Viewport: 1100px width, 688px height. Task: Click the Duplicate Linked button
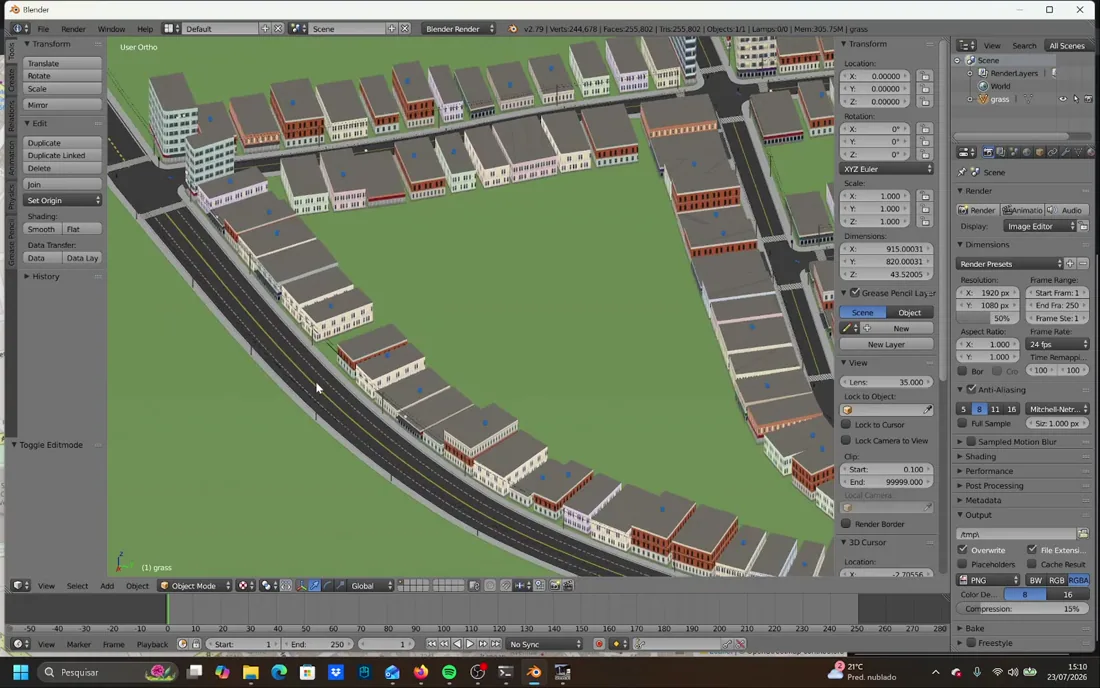[62, 155]
